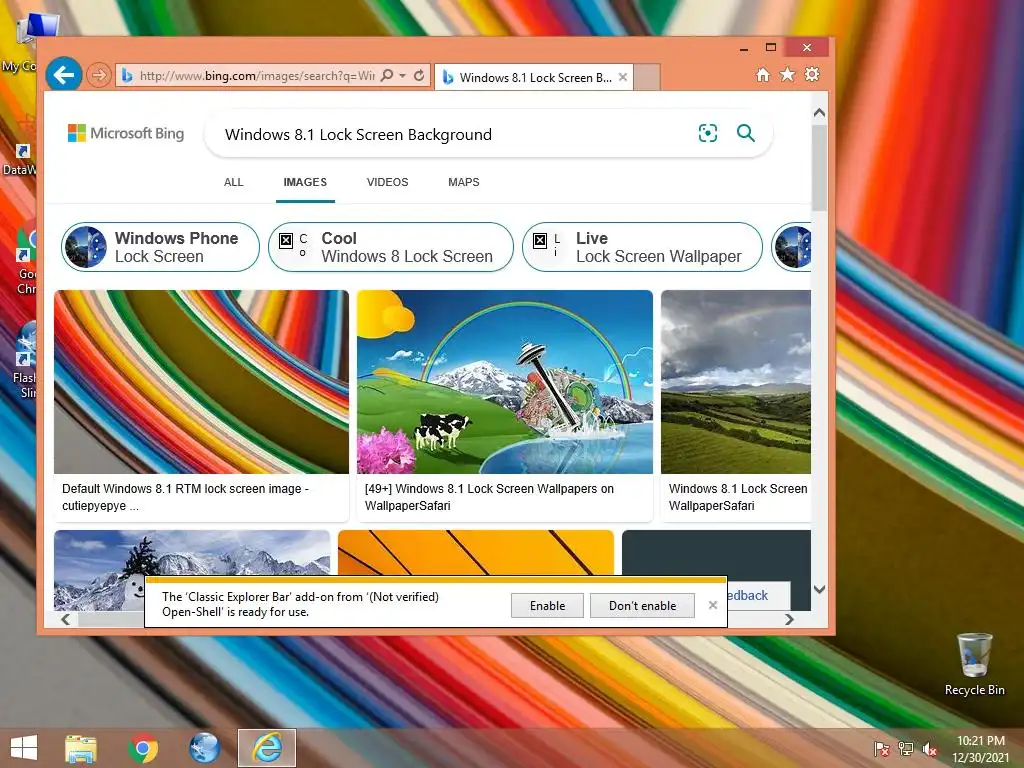Open Bing visual search camera icon

coord(708,133)
